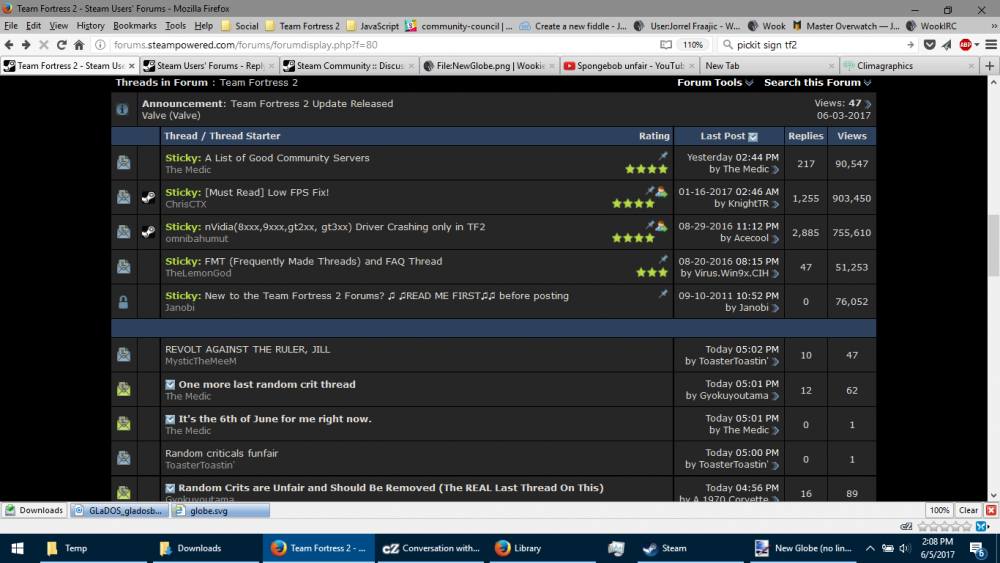Open the Adblock Plus dropdown arrow

pos(977,45)
